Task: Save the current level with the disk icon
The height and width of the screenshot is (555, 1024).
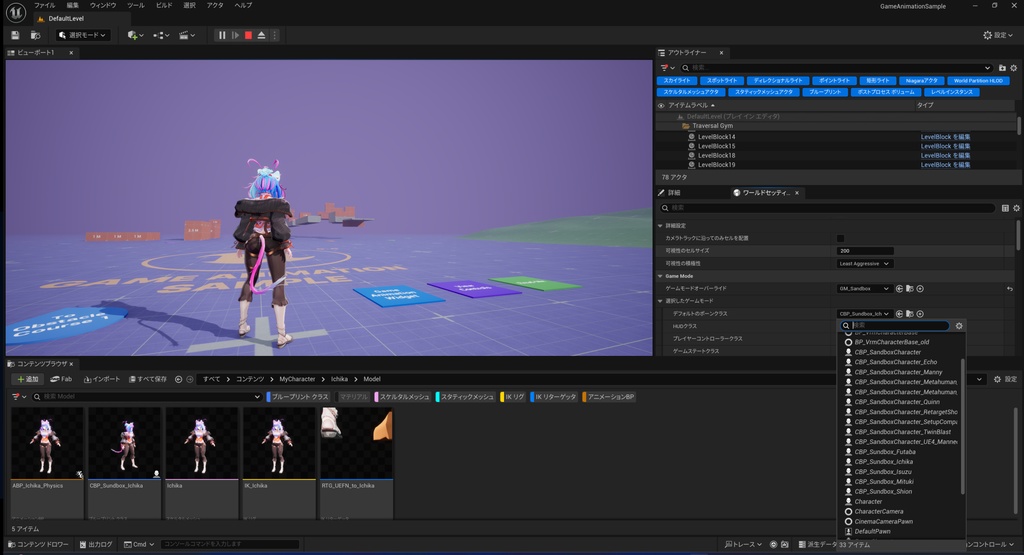Action: tap(15, 35)
